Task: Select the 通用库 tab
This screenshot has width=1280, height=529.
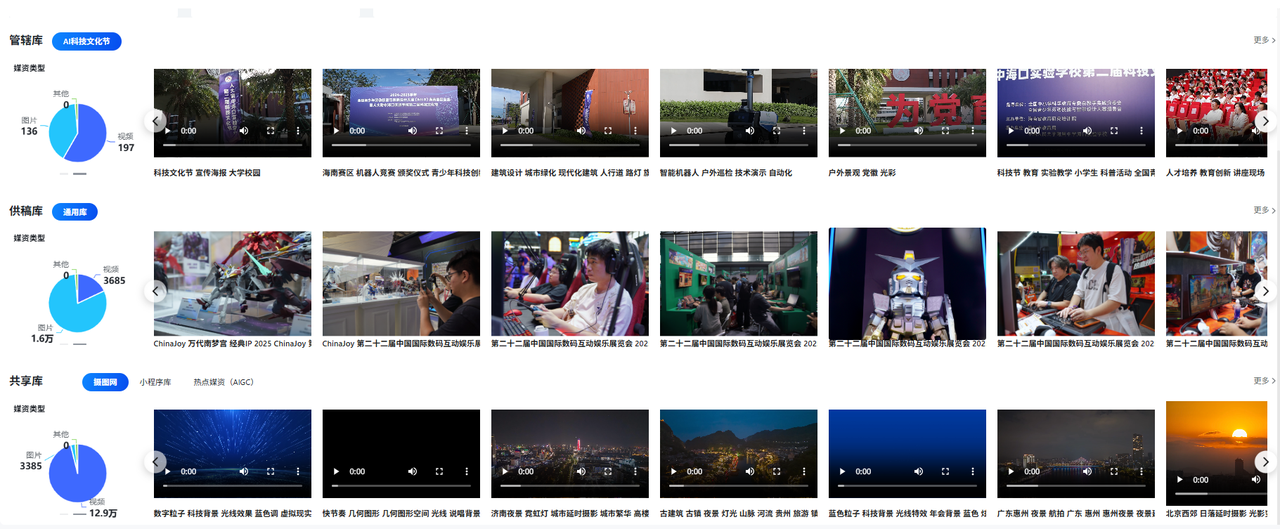Action: point(75,211)
